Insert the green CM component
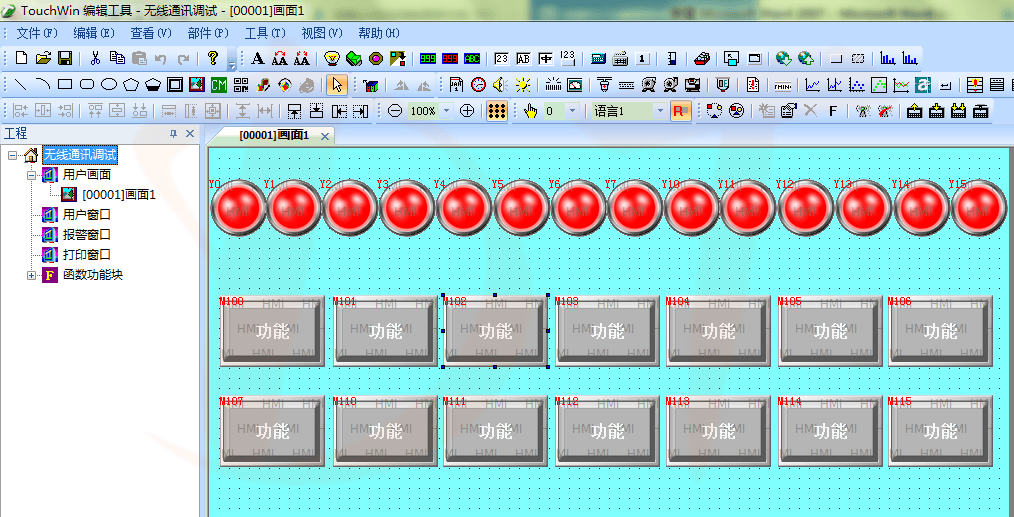 coord(219,85)
